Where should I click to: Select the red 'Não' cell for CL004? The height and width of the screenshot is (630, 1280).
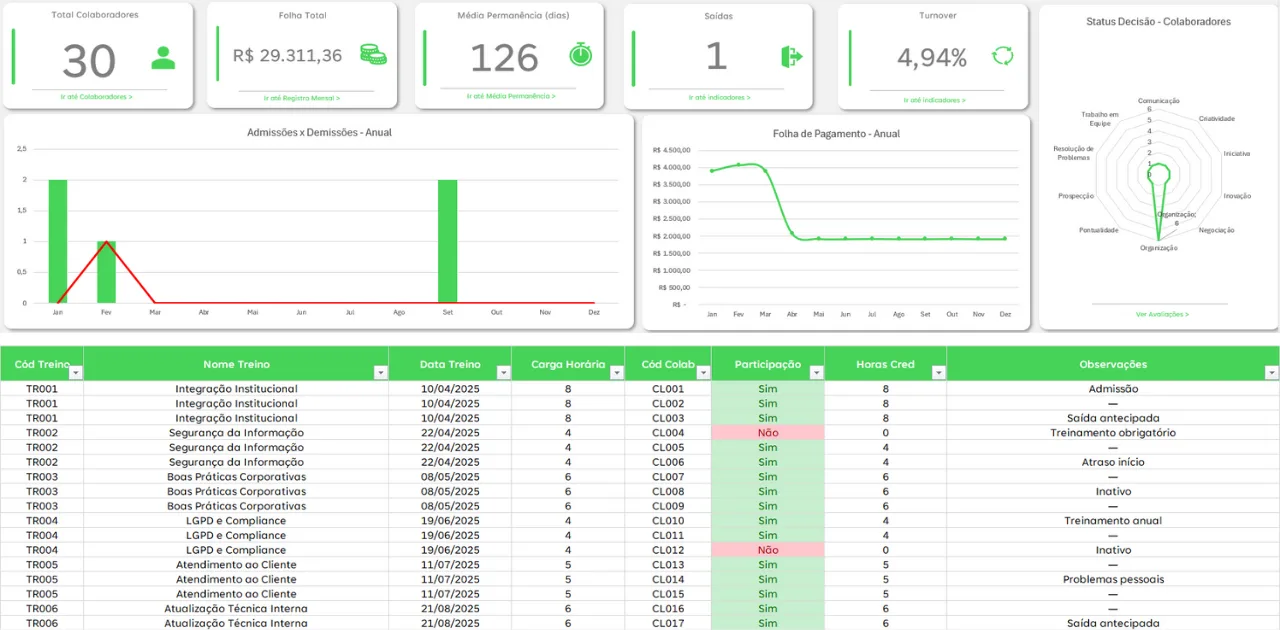768,433
